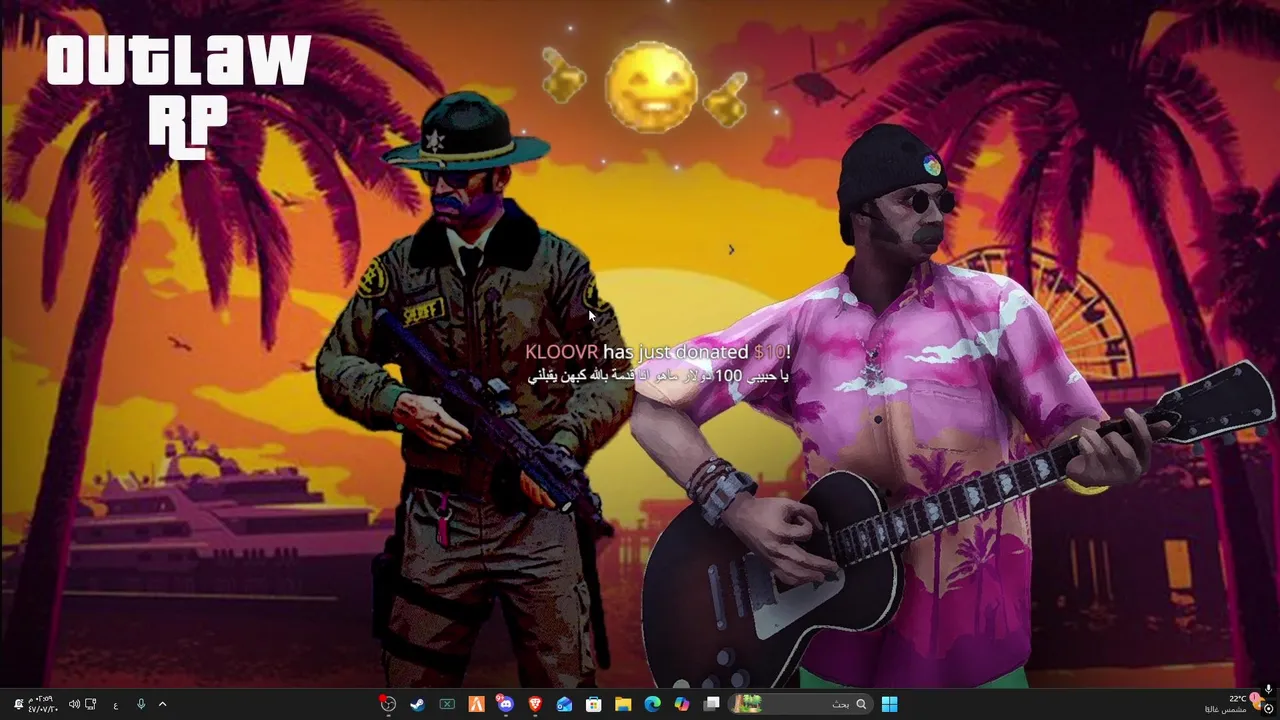Open Copilot from the taskbar
Screen dimensions: 1280x720
(x=681, y=704)
